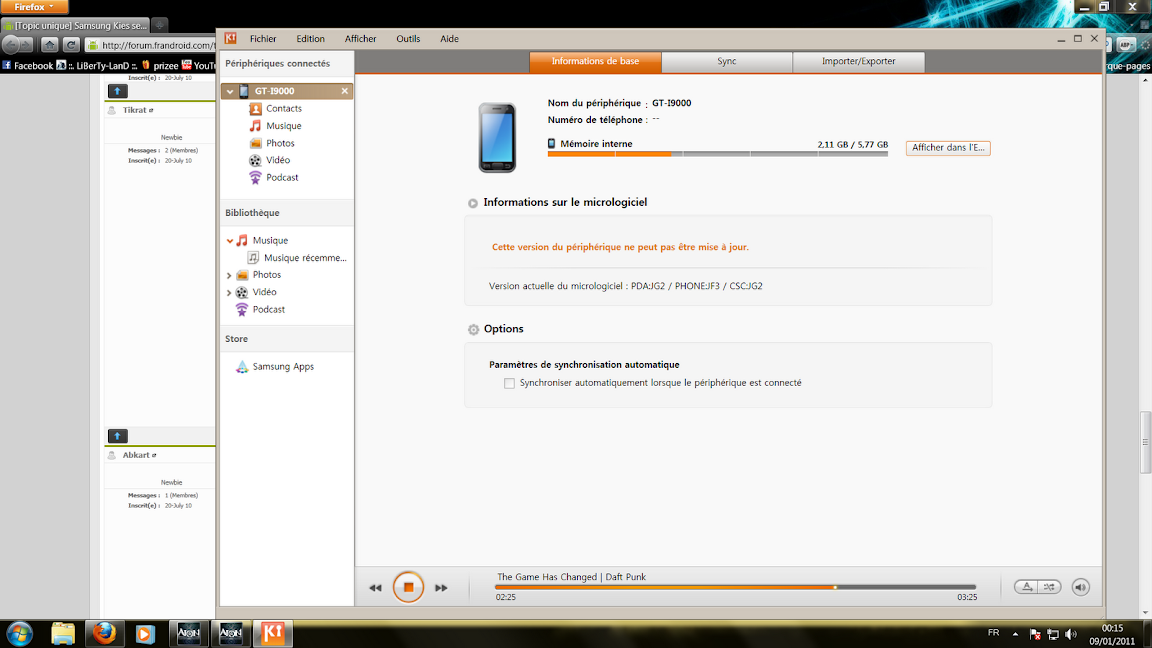1152x648 pixels.
Task: Switch to Informations de base tab
Action: click(595, 62)
